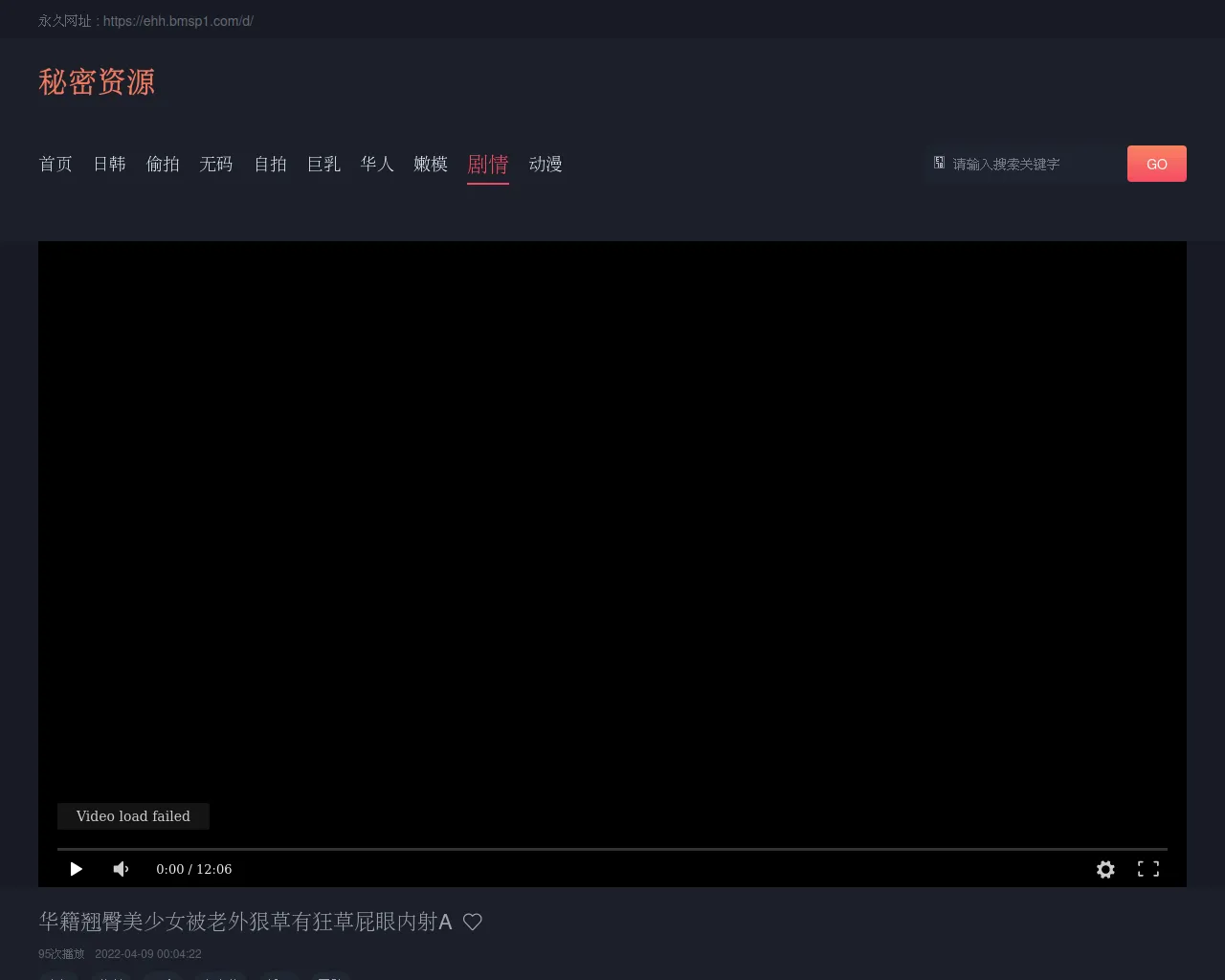This screenshot has height=980, width=1225.
Task: Enter fullscreen mode in the player
Action: pyautogui.click(x=1147, y=869)
